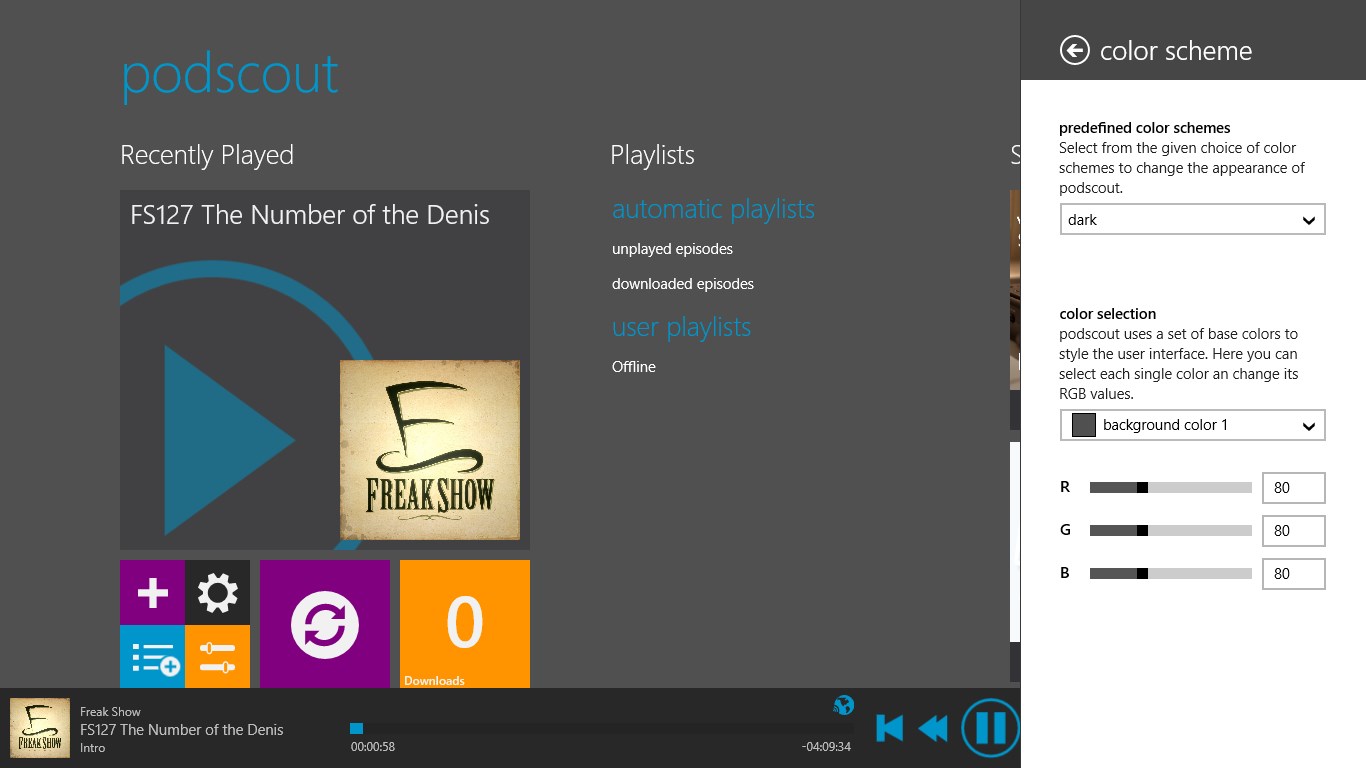Click the globe icon in player bar

click(x=844, y=706)
